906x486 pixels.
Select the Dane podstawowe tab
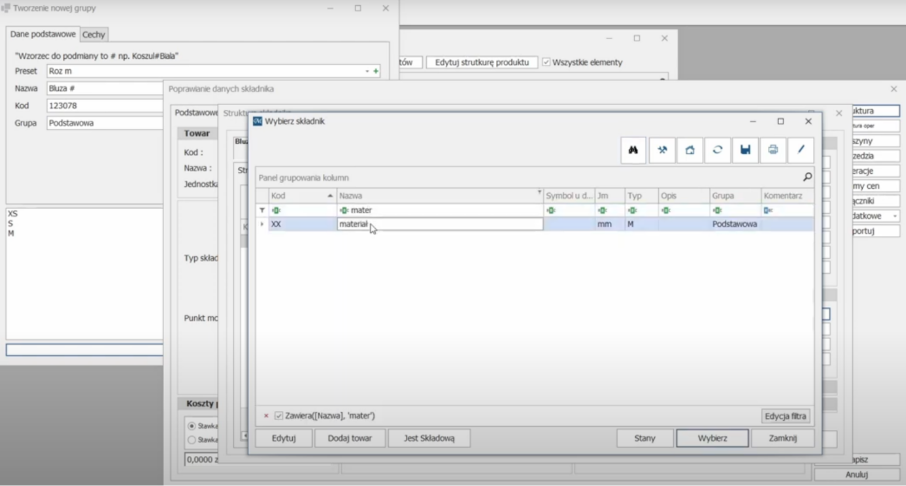(x=43, y=34)
